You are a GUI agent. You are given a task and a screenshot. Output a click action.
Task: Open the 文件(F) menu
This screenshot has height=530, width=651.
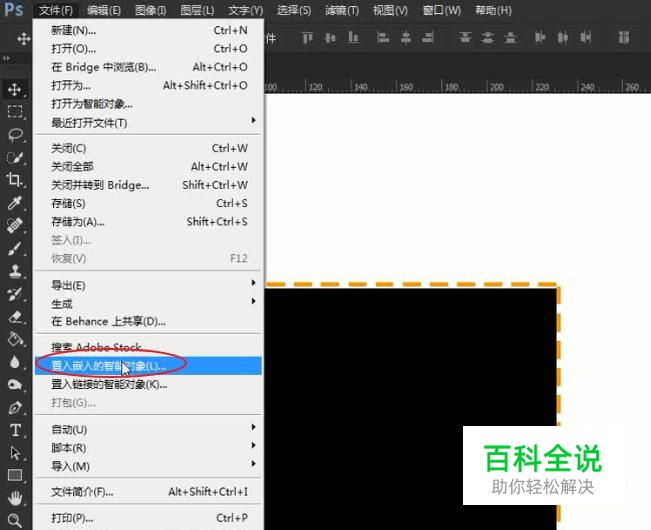56,10
